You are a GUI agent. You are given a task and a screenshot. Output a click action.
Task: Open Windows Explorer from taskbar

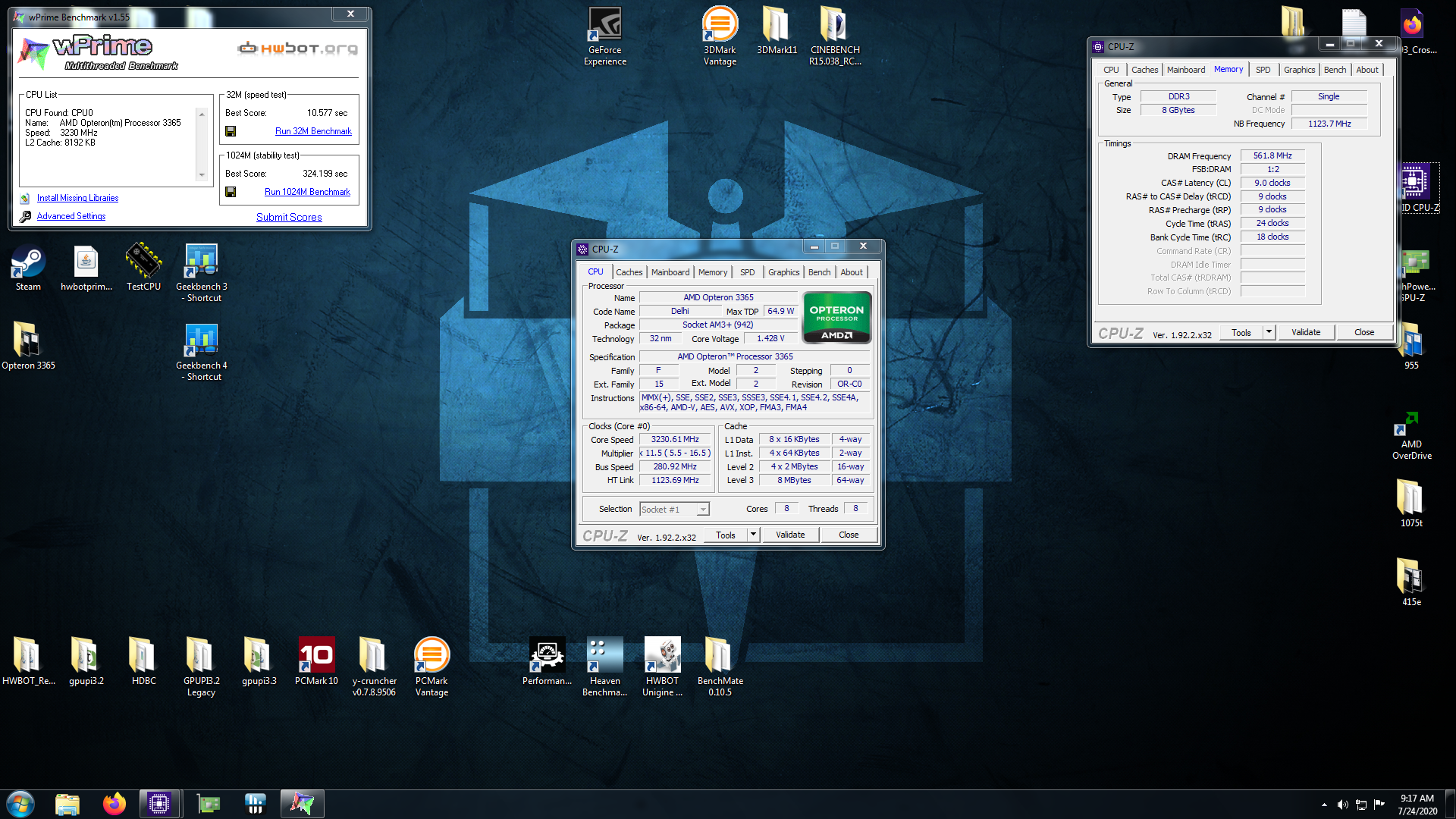tap(67, 804)
